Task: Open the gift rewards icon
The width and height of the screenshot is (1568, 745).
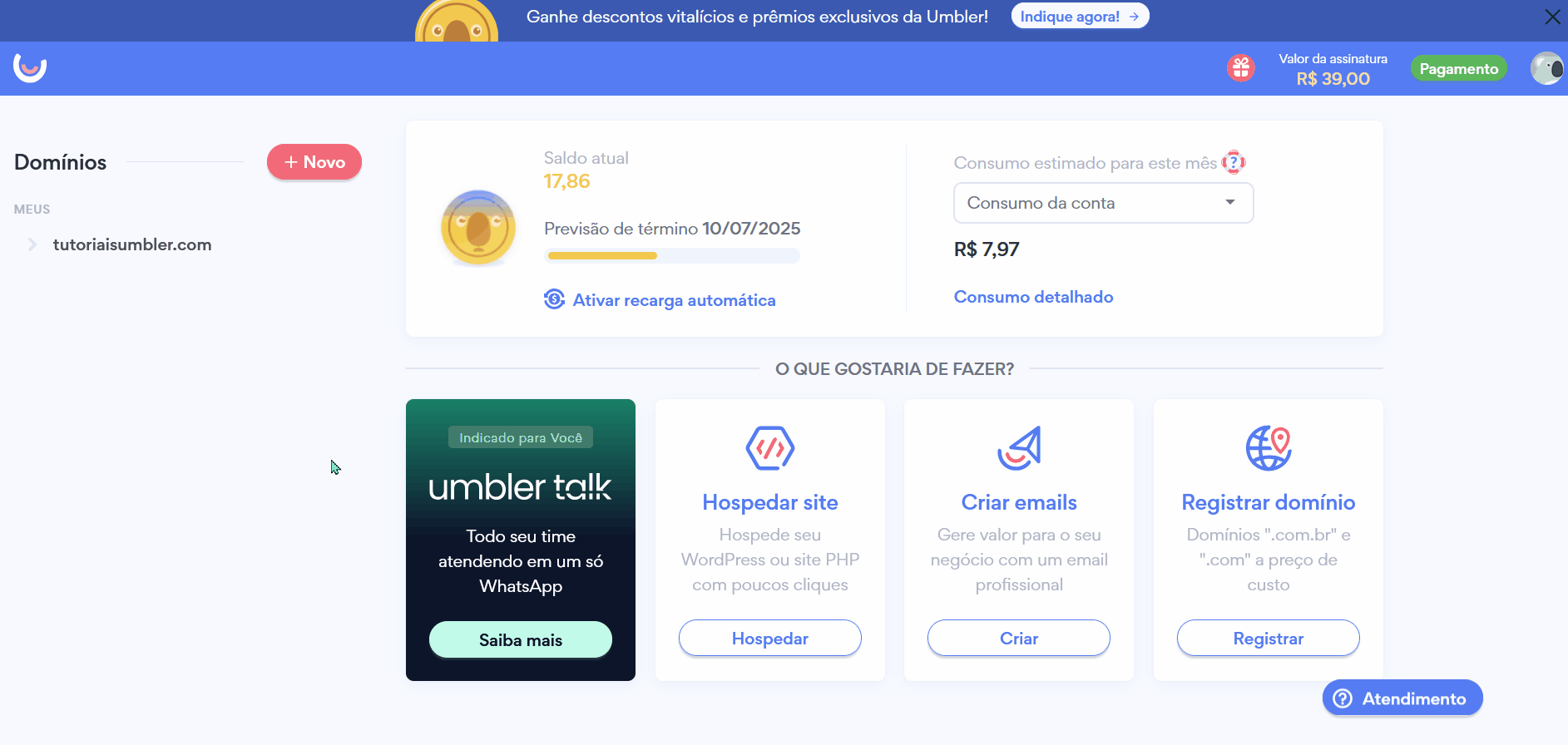Action: [x=1240, y=68]
